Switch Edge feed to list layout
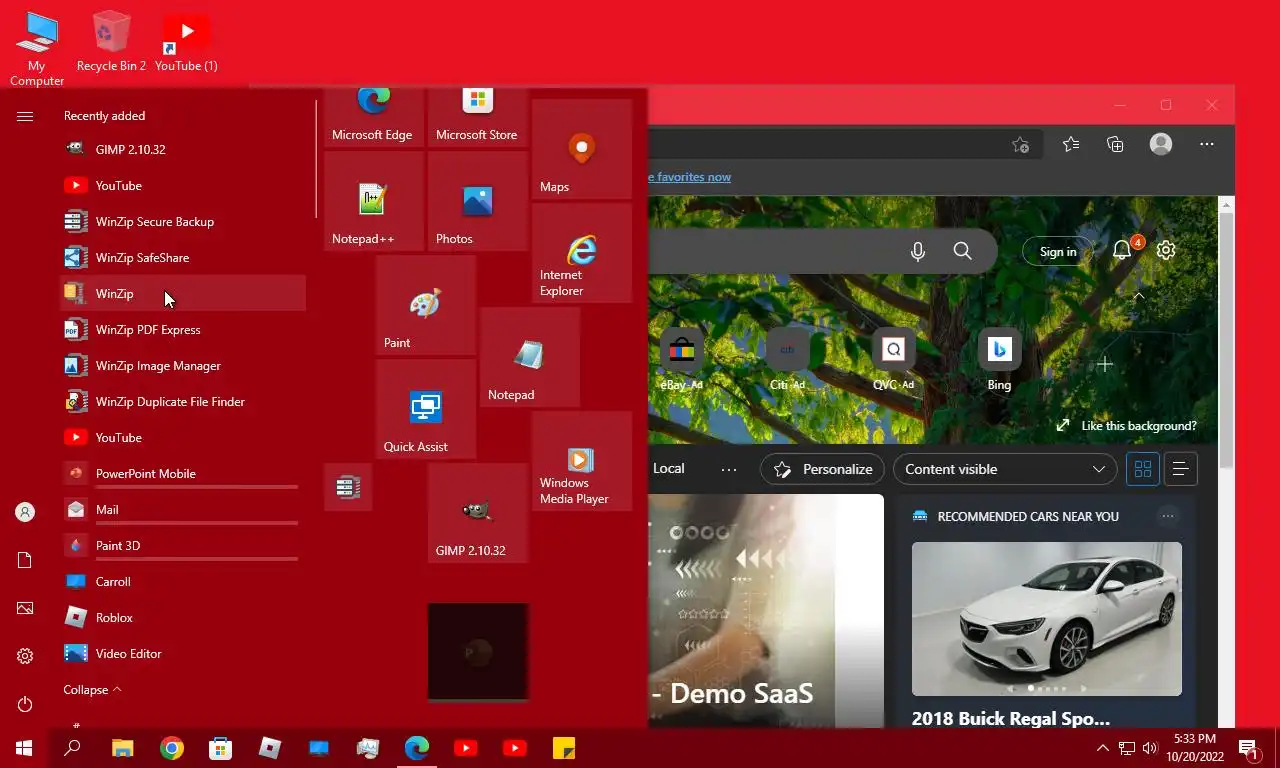The width and height of the screenshot is (1280, 768). [x=1180, y=469]
